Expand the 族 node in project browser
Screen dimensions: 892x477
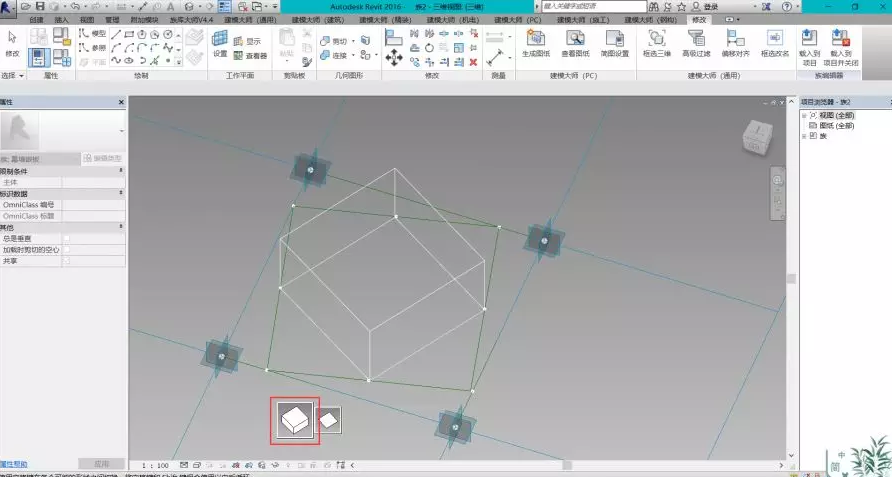point(804,136)
